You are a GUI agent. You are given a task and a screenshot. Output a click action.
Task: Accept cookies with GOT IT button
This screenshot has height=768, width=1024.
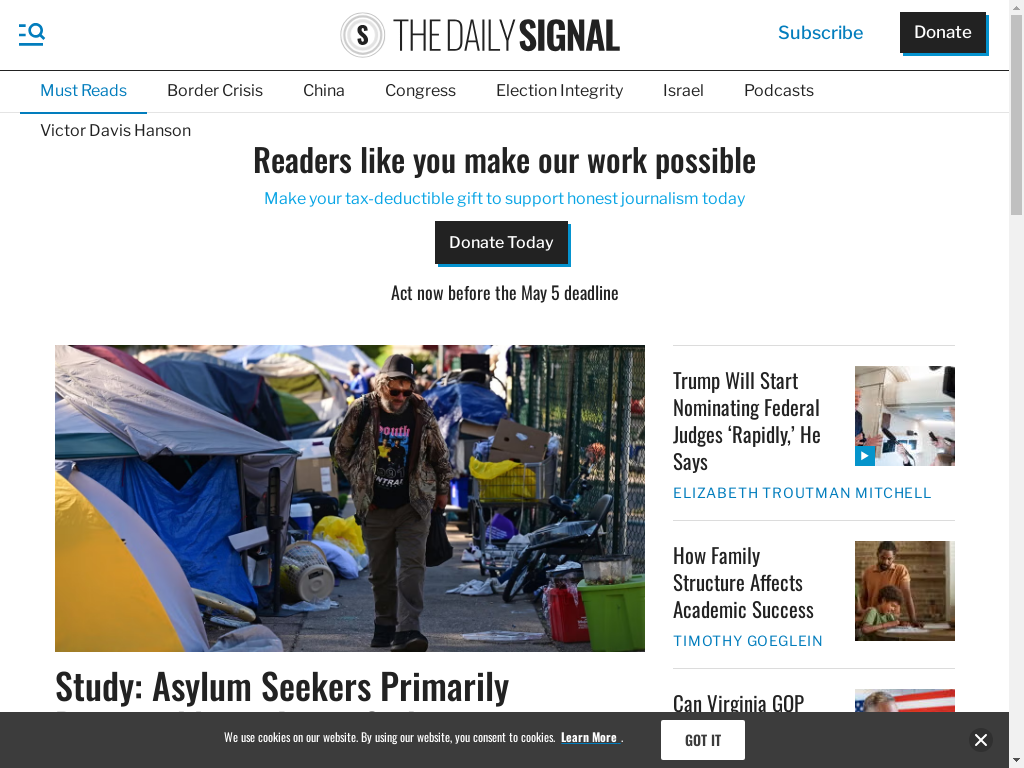click(703, 740)
